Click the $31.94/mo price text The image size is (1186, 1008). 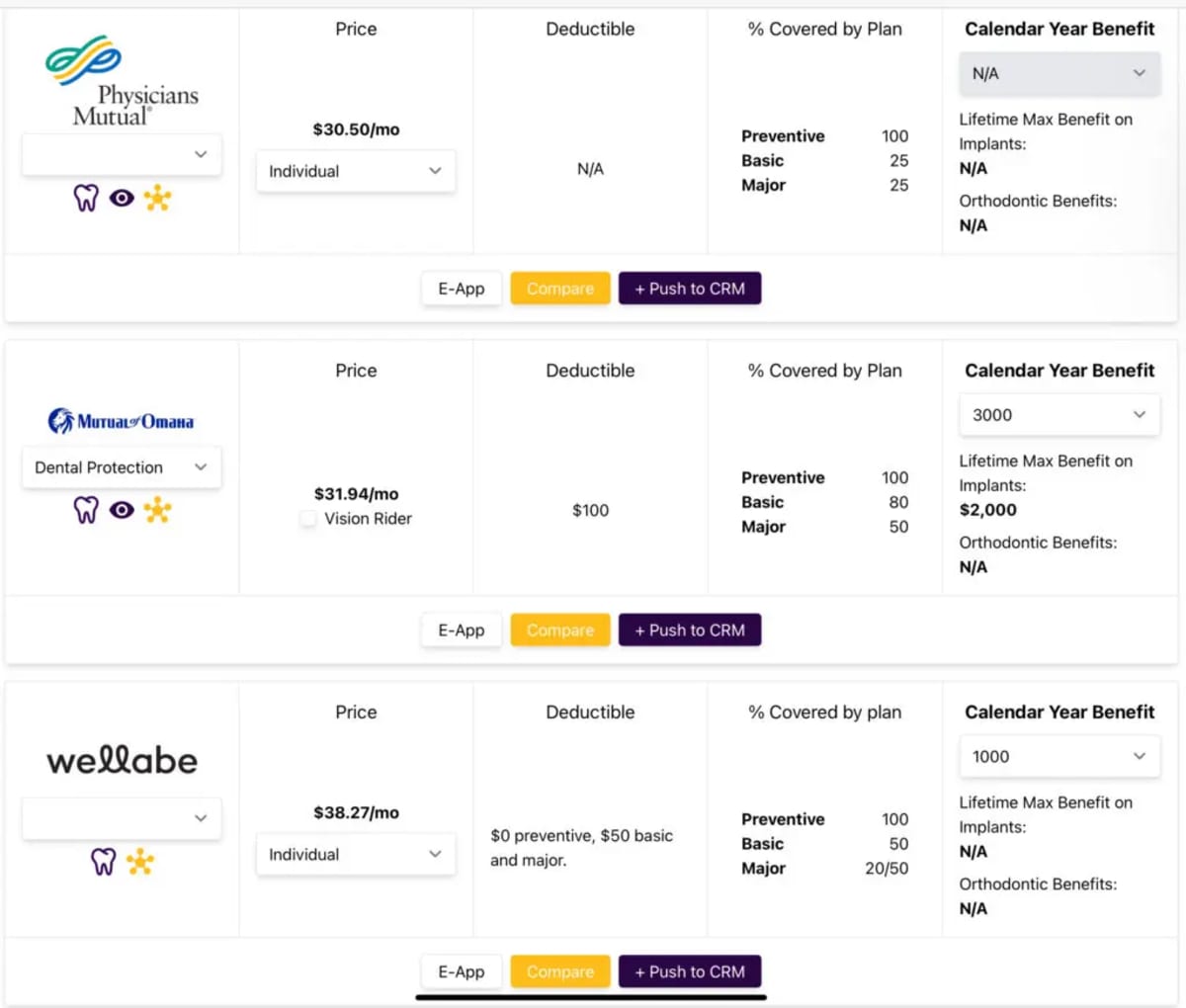pos(356,494)
